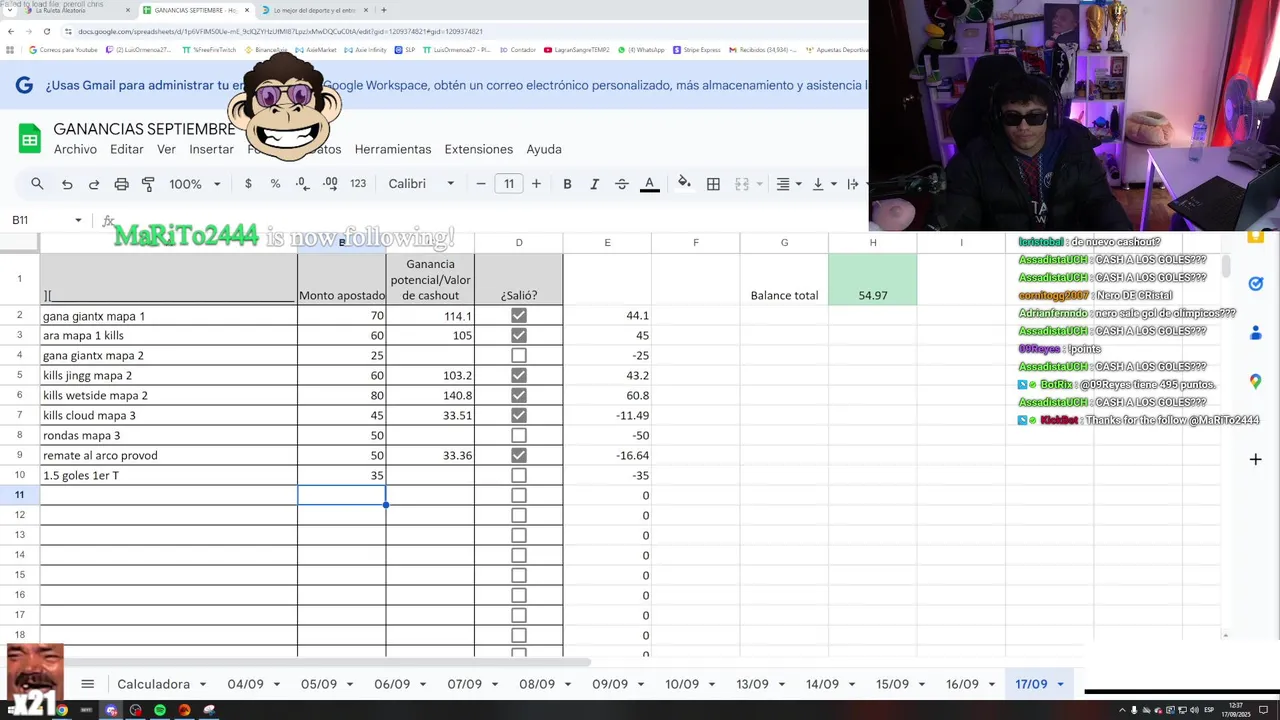Screen dimensions: 1280x720
Task: Check ¿Salió? for 1.5 goles 1er T
Action: point(518,475)
